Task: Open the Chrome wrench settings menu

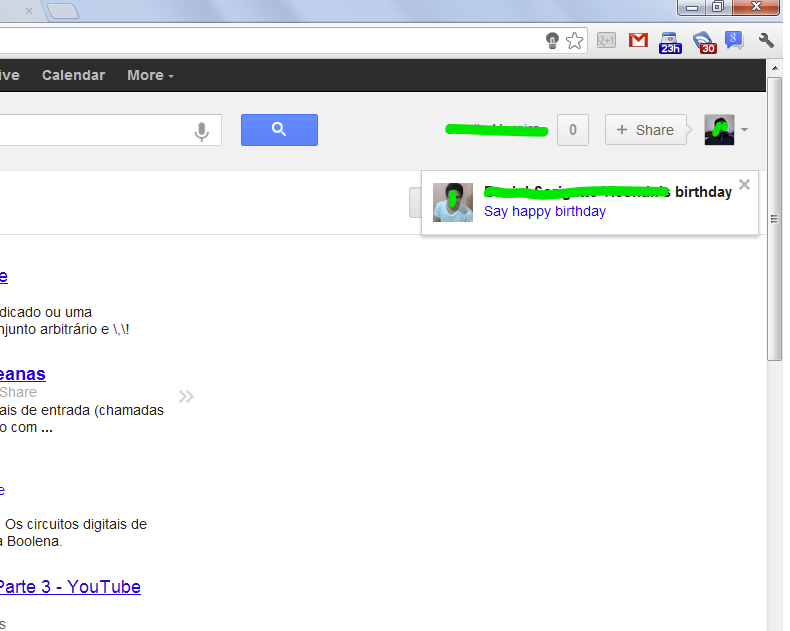Action: click(x=767, y=41)
